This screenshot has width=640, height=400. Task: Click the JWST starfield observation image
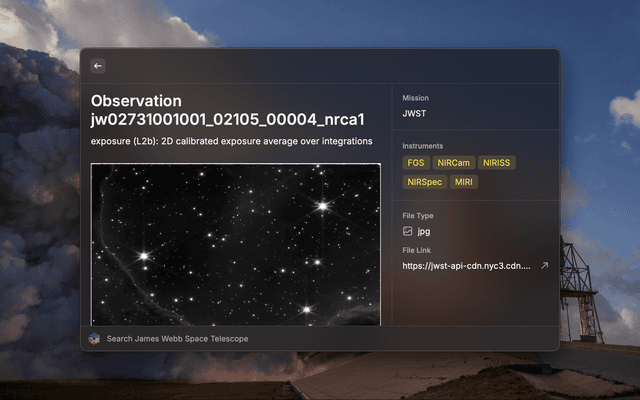pyautogui.click(x=235, y=244)
